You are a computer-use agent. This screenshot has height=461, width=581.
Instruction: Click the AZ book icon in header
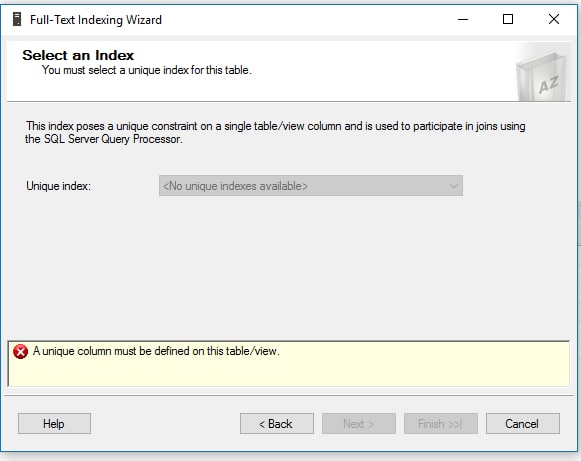[542, 77]
